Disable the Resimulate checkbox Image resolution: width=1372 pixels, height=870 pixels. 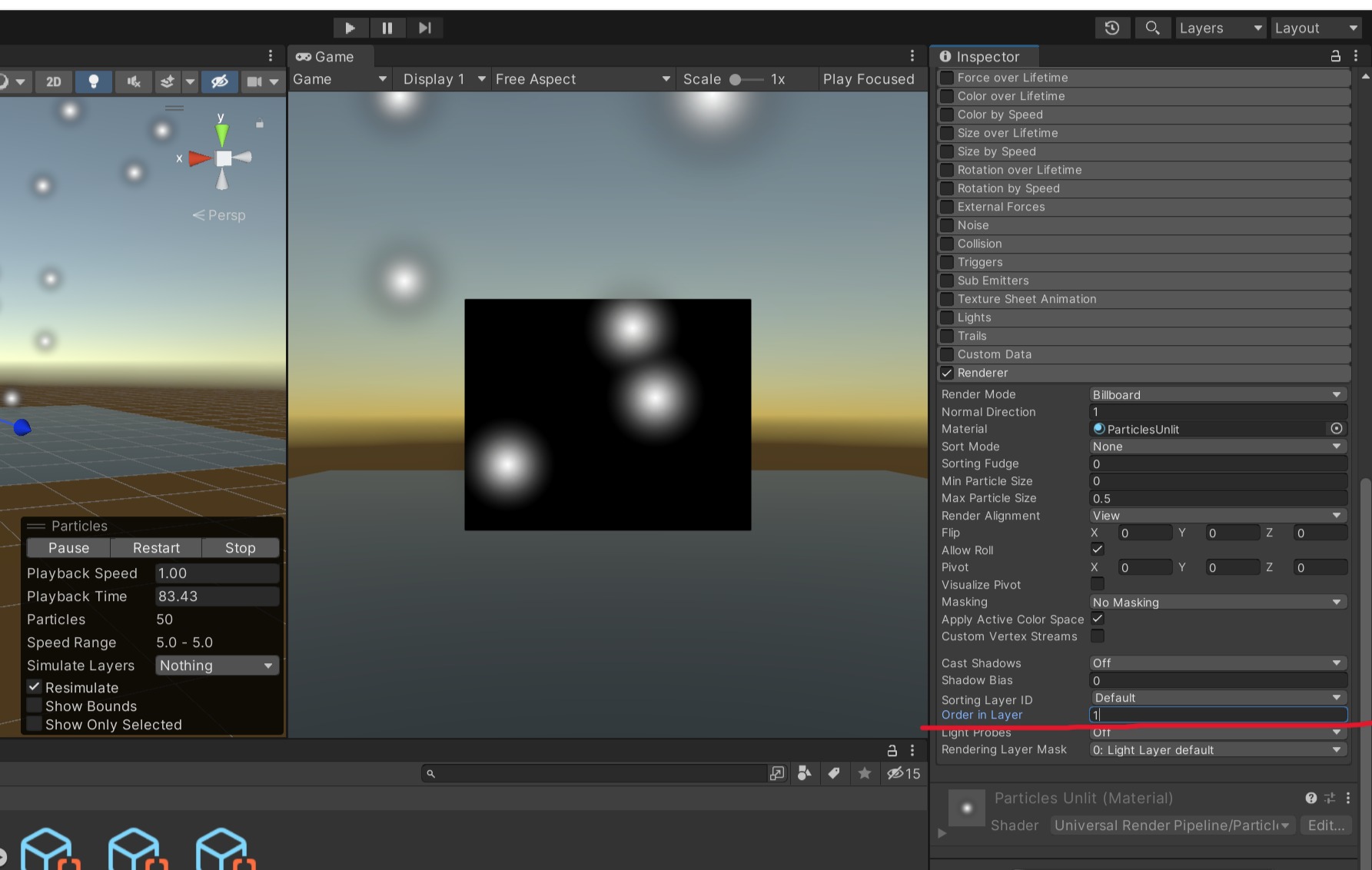[33, 686]
